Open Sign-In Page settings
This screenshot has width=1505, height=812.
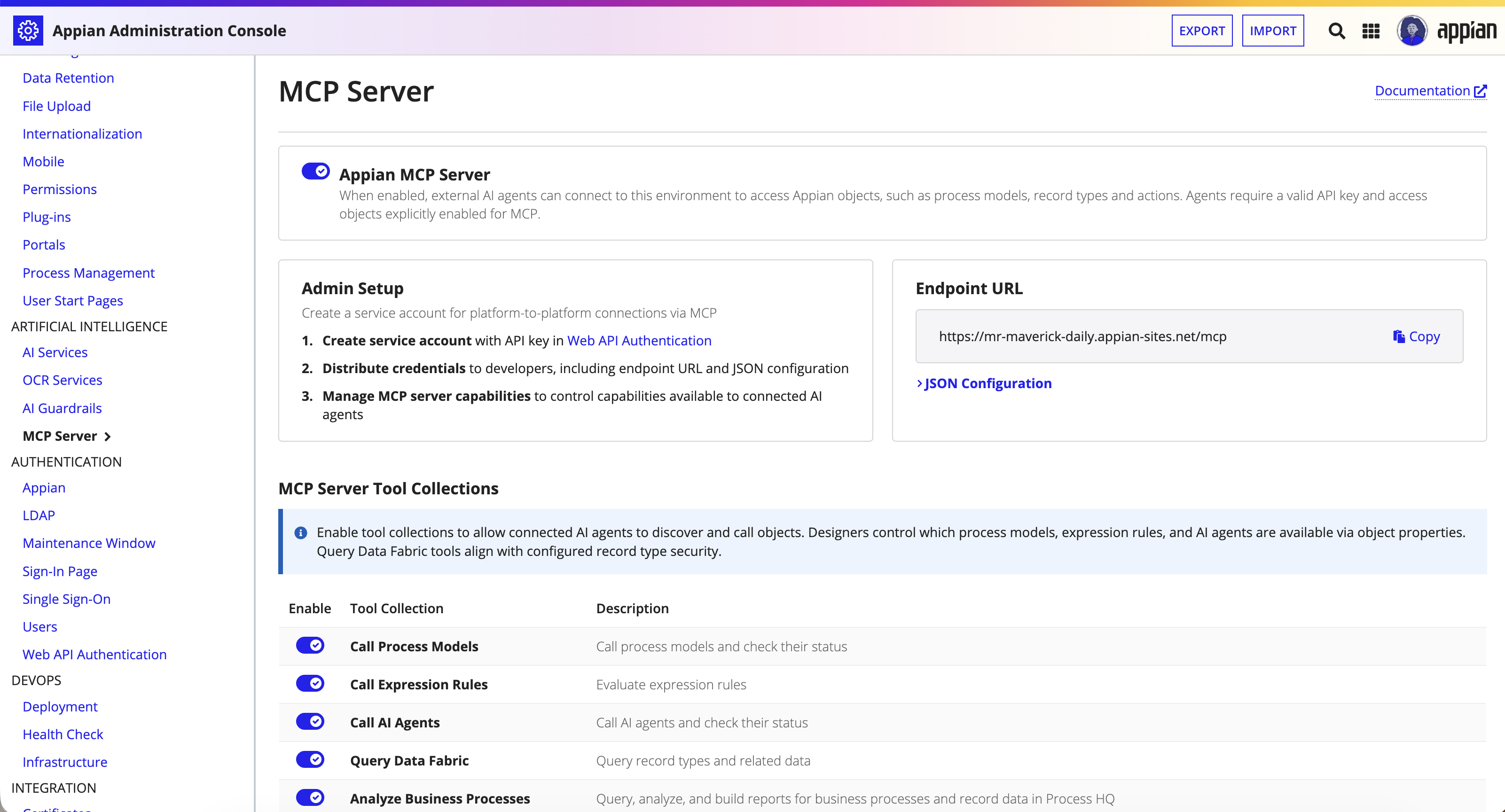(x=60, y=571)
